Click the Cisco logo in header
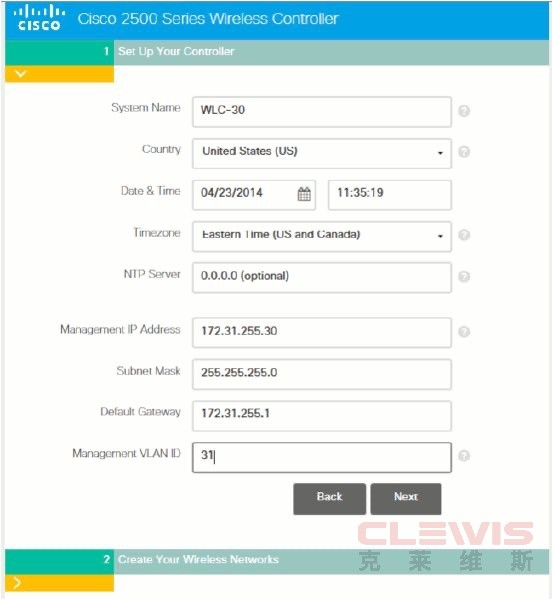The image size is (553, 600). pos(39,18)
